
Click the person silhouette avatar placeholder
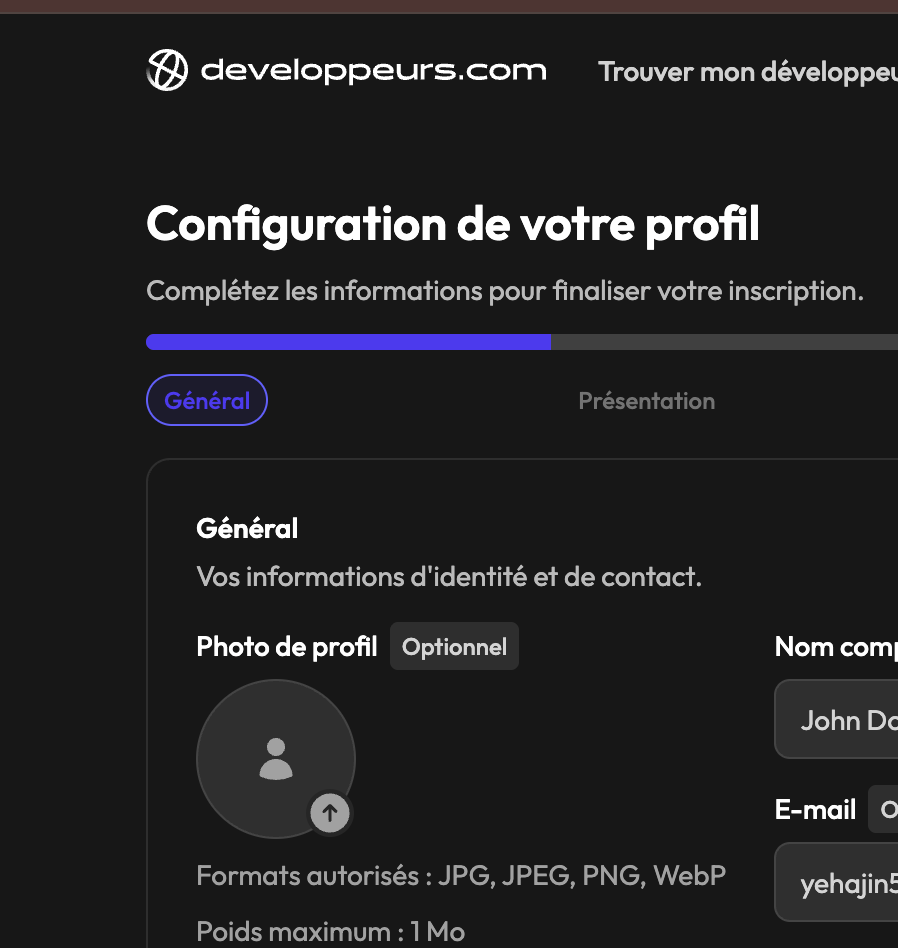(276, 759)
